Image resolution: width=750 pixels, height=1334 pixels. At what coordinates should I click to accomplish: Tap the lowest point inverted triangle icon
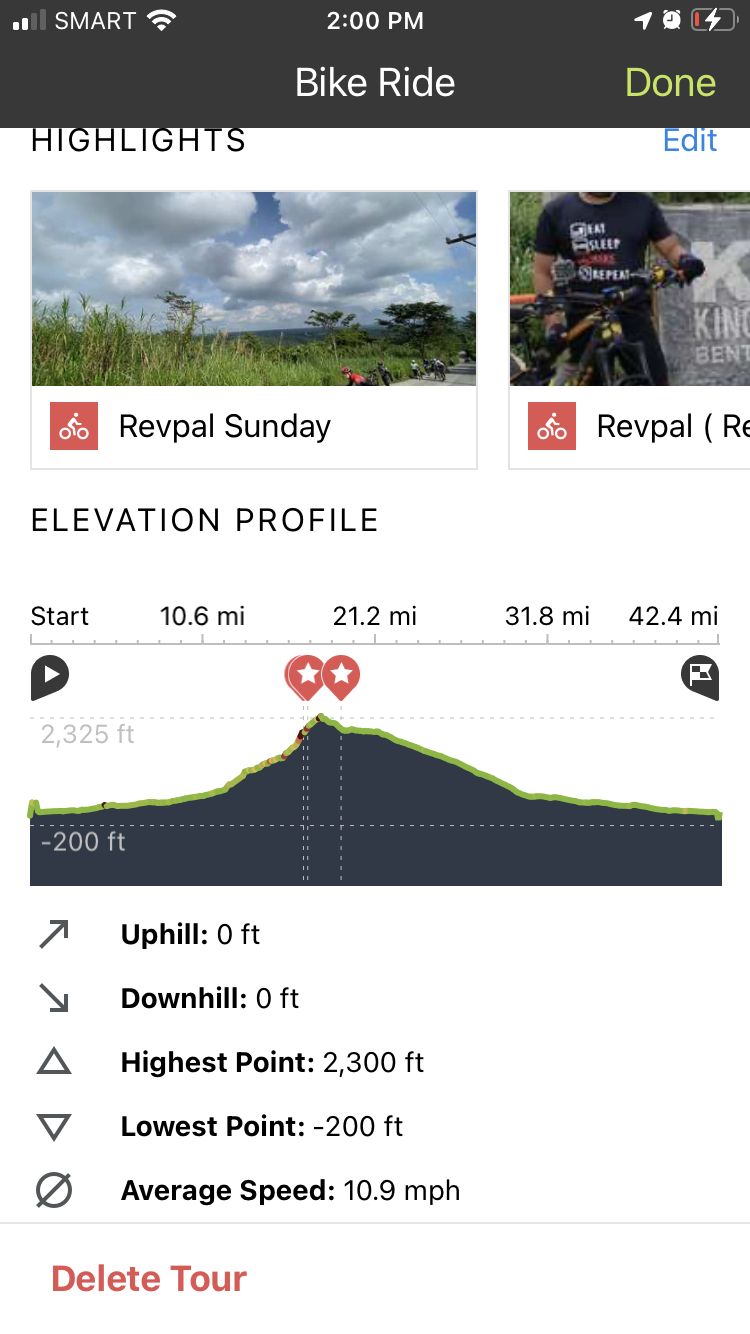point(54,1127)
